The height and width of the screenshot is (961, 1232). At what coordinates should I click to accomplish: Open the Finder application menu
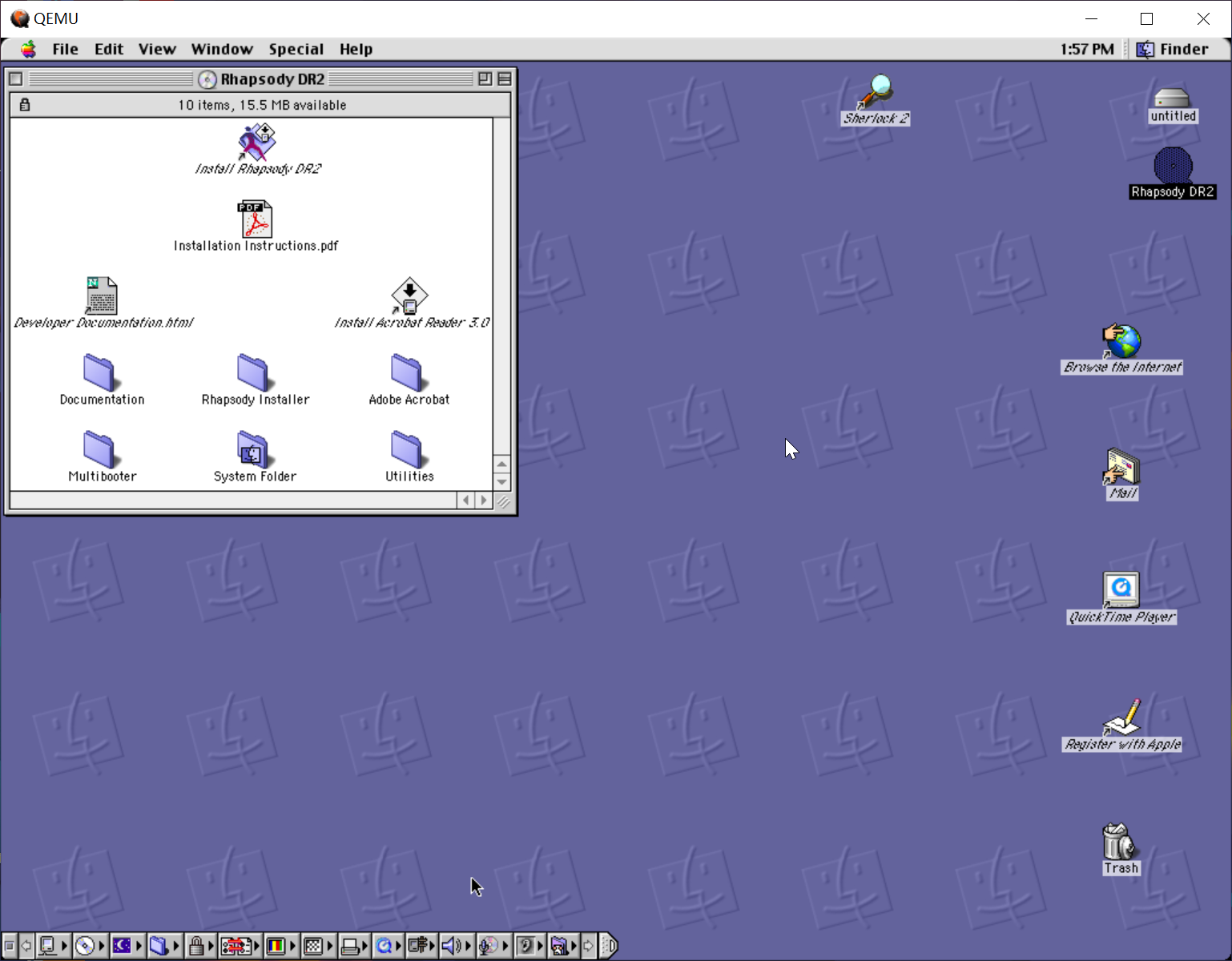click(x=1173, y=49)
